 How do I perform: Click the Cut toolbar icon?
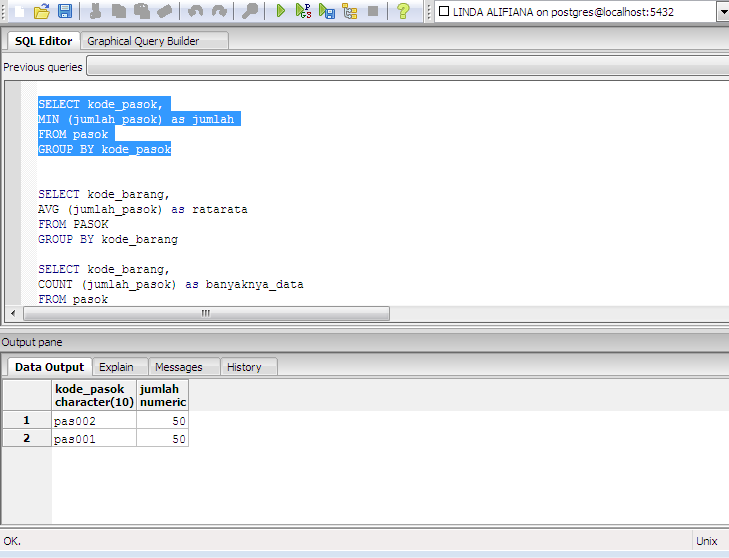pos(95,11)
